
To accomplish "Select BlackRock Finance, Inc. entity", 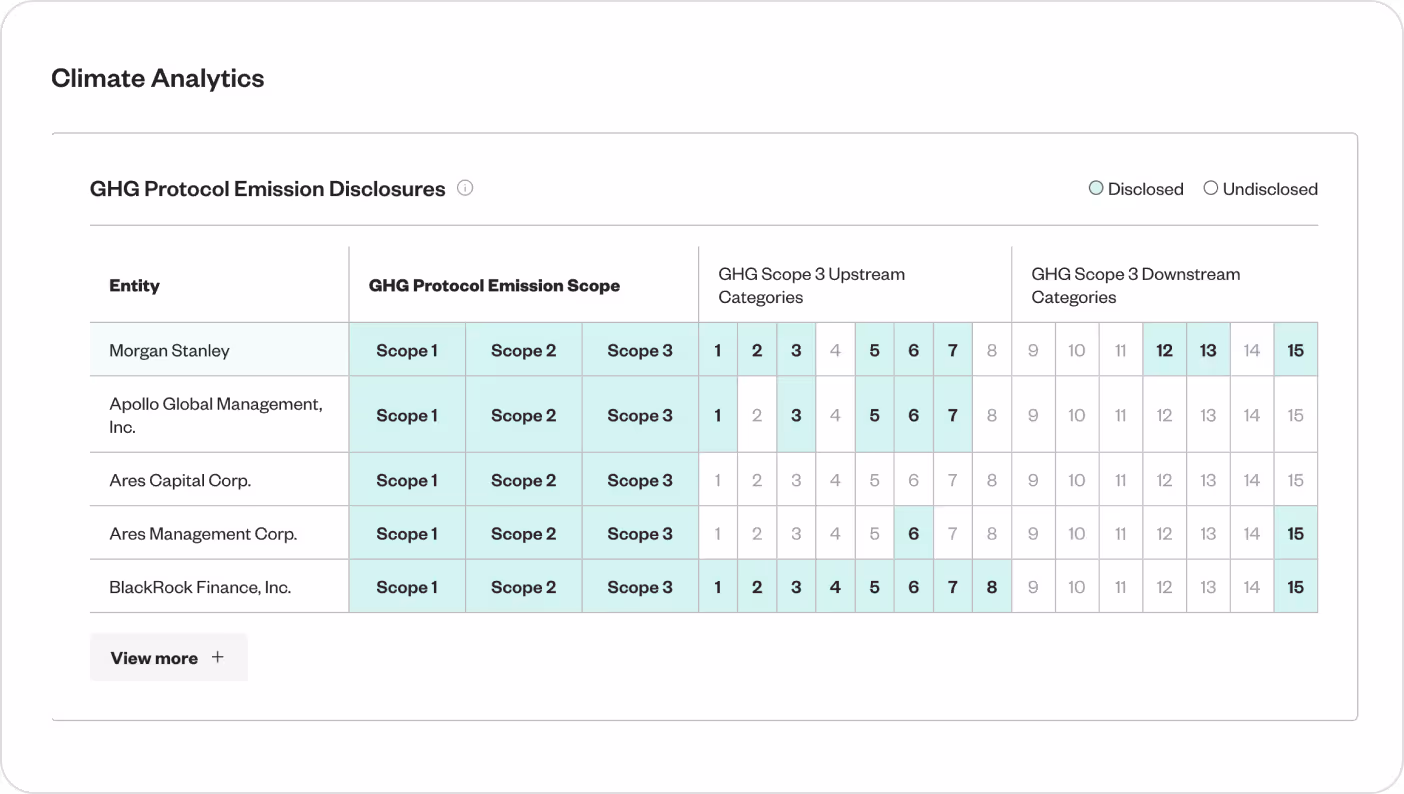I will (x=219, y=587).
